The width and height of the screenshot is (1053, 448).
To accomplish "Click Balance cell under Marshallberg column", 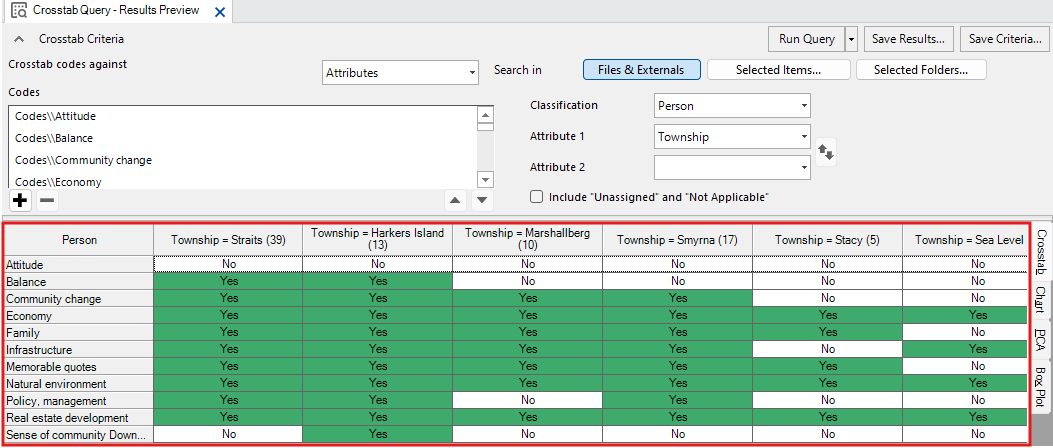I will [528, 281].
